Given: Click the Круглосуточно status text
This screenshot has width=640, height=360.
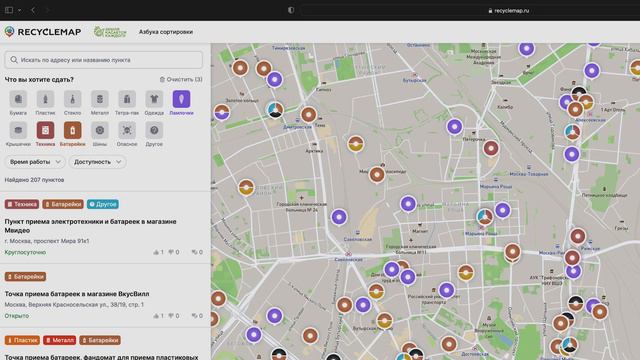Looking at the screenshot, I should point(25,252).
